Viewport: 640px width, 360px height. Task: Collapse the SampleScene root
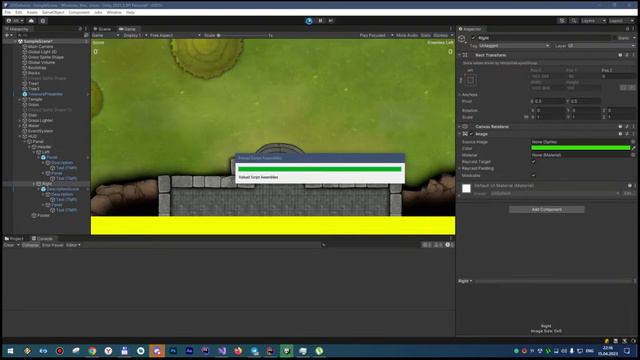pos(15,41)
